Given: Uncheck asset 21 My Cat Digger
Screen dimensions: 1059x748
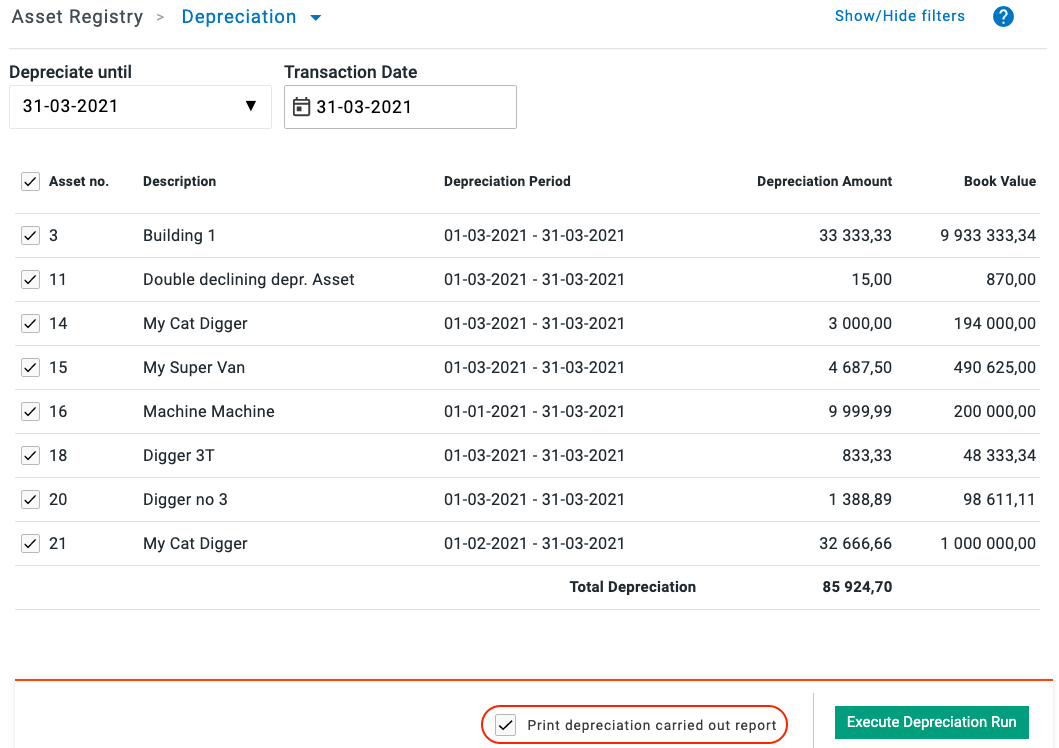Looking at the screenshot, I should (x=30, y=544).
